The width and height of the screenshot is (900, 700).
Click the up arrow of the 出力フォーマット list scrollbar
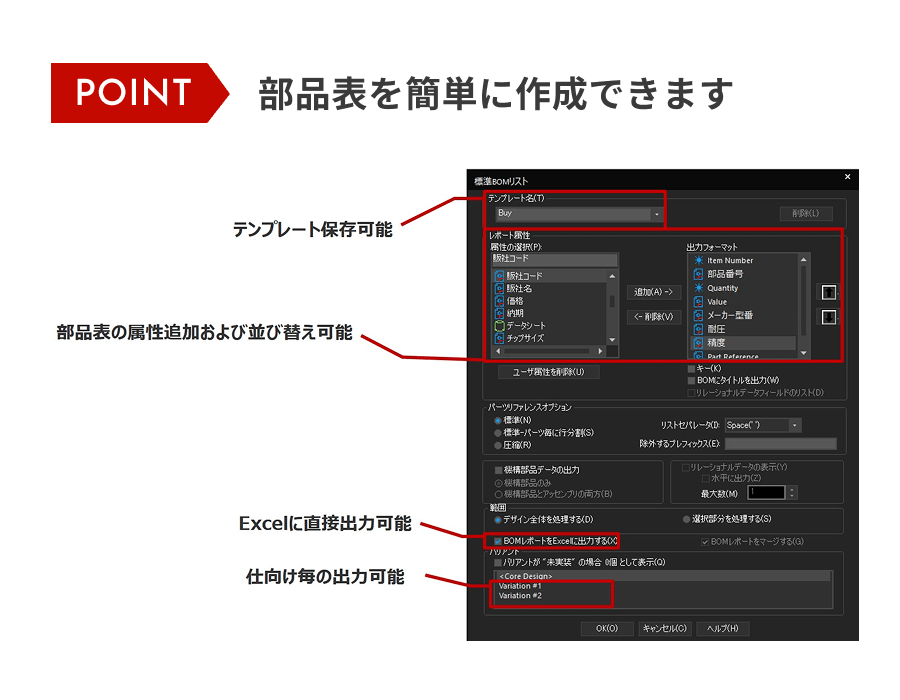[804, 260]
